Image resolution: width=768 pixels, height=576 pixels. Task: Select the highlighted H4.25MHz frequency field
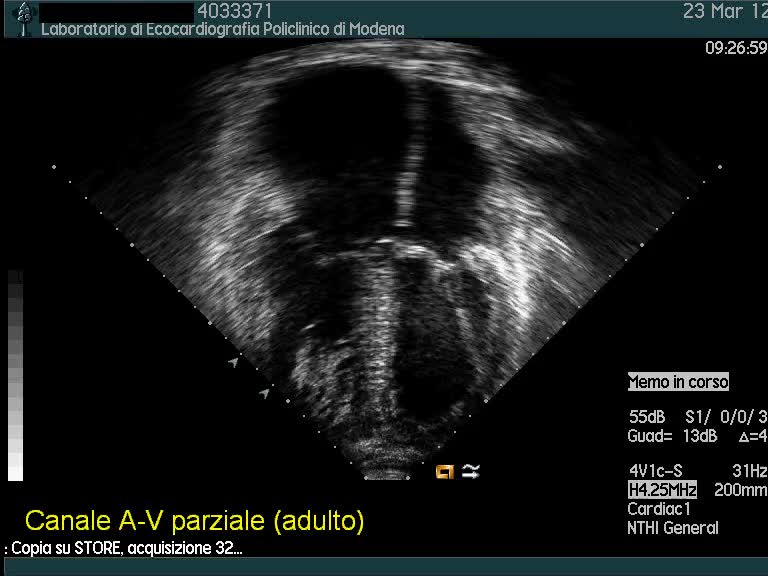(662, 490)
